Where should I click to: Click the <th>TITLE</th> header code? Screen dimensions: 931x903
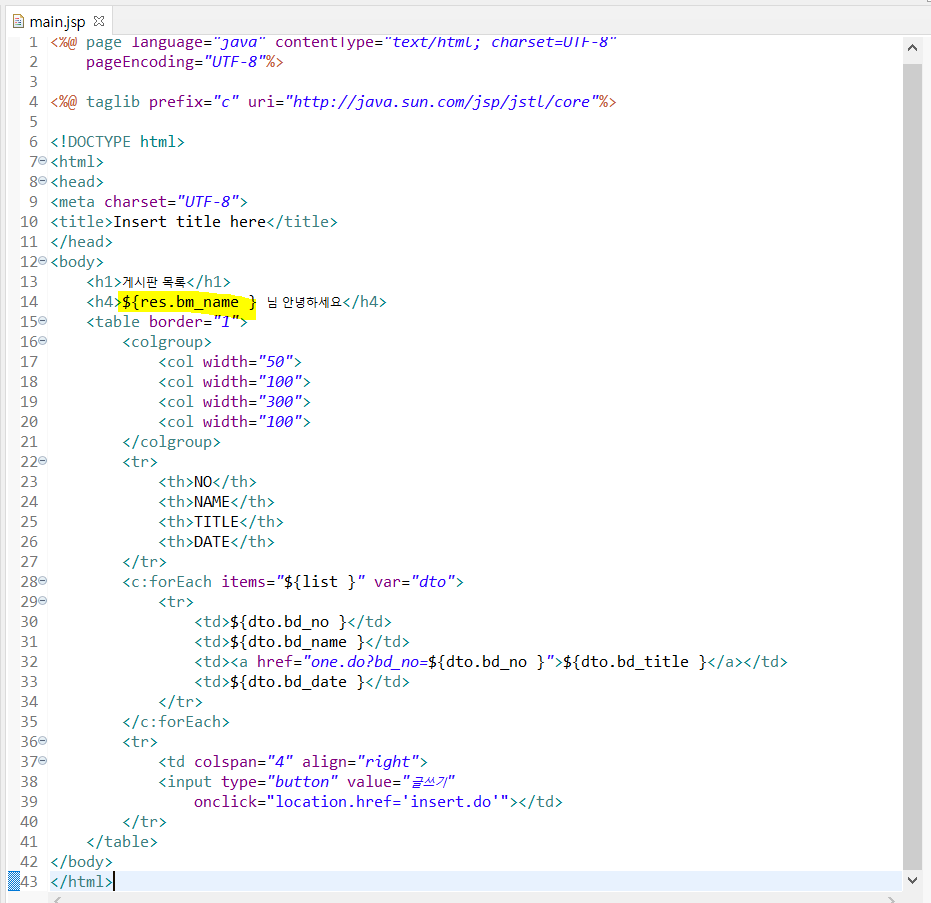click(221, 522)
